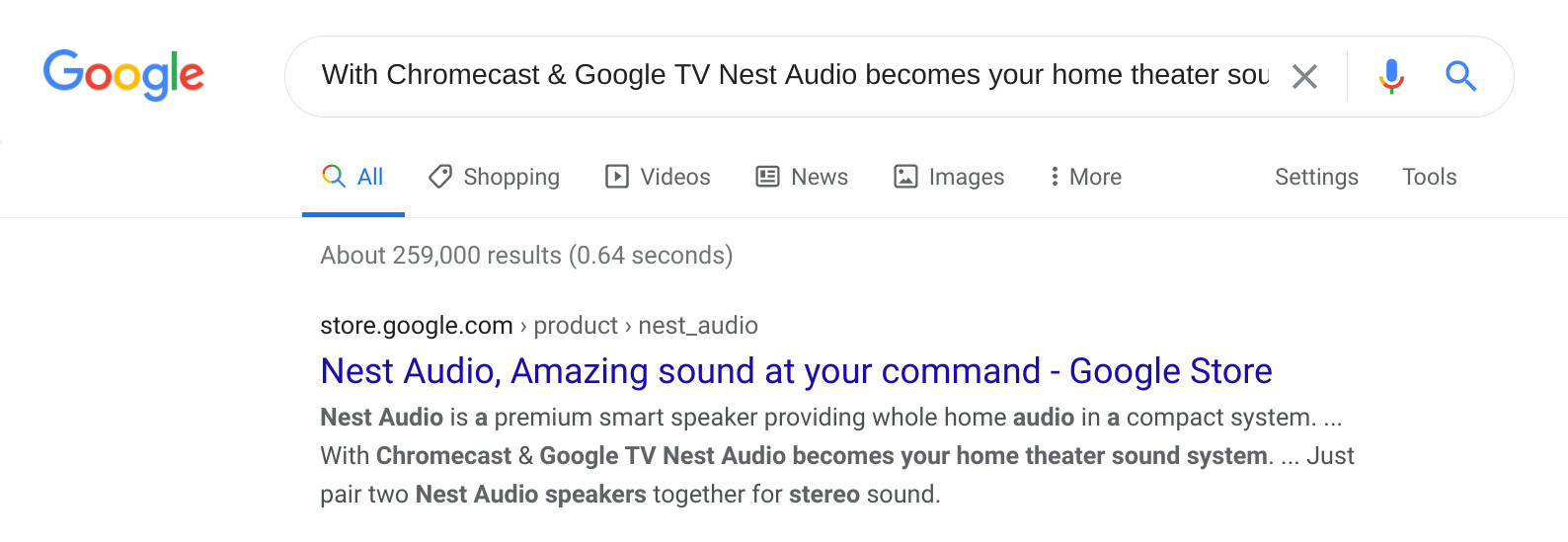The width and height of the screenshot is (1568, 542).
Task: Start voice search with microphone icon
Action: click(x=1391, y=76)
